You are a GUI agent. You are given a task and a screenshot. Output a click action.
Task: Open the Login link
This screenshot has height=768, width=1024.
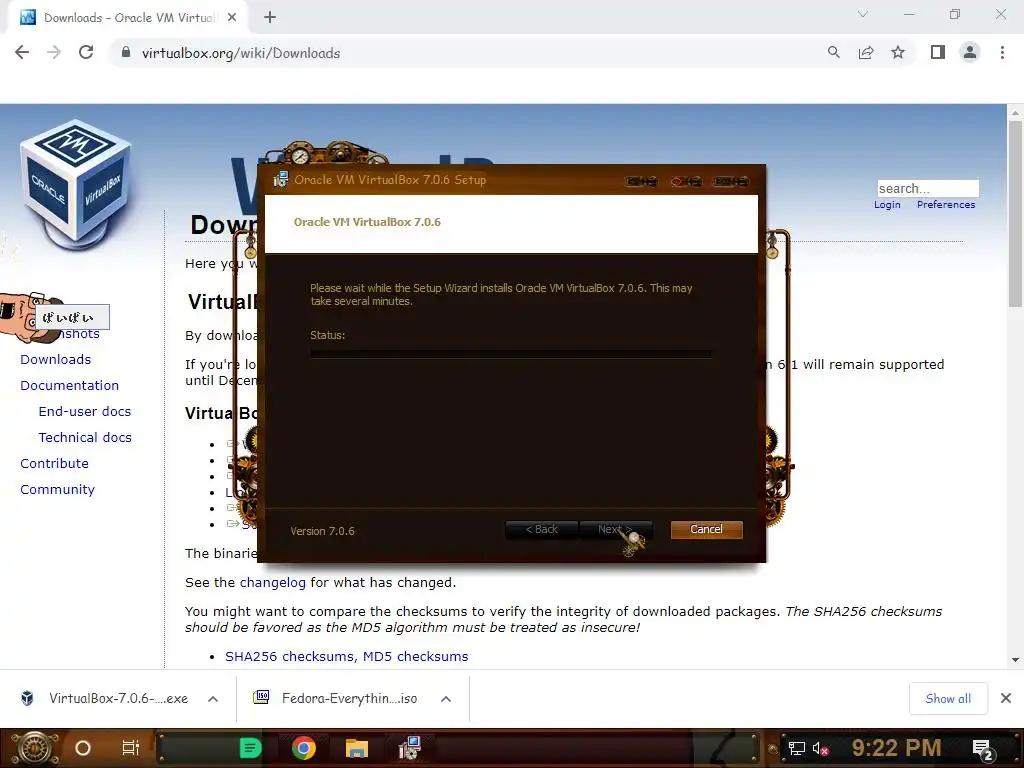[x=887, y=205]
